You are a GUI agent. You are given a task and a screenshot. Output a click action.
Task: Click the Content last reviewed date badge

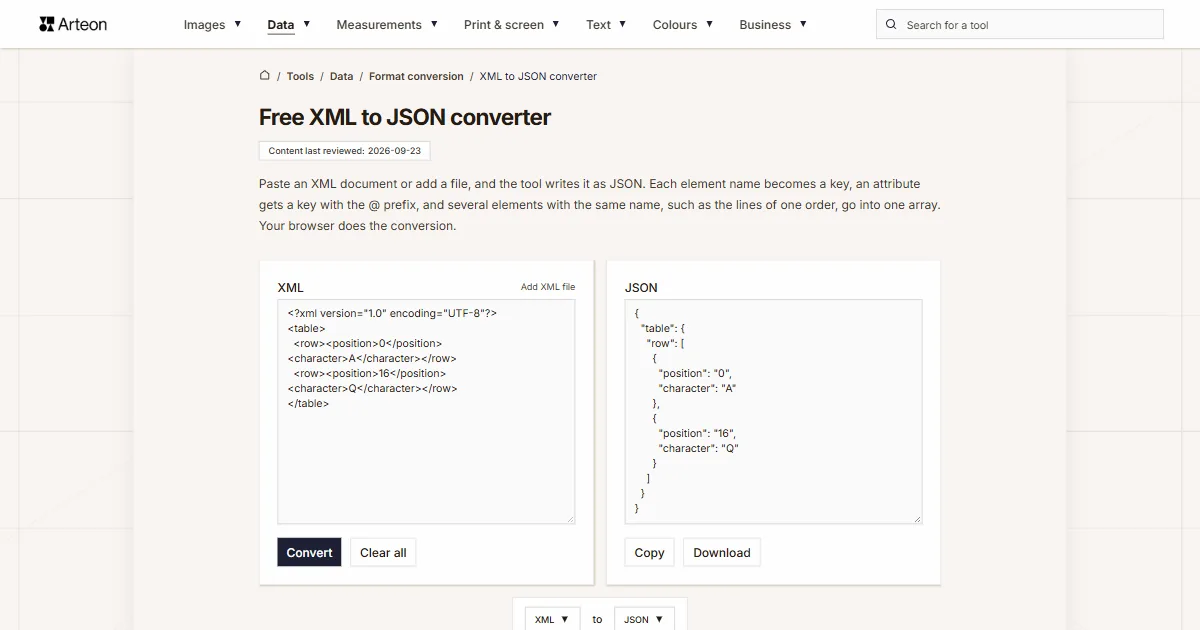[344, 151]
